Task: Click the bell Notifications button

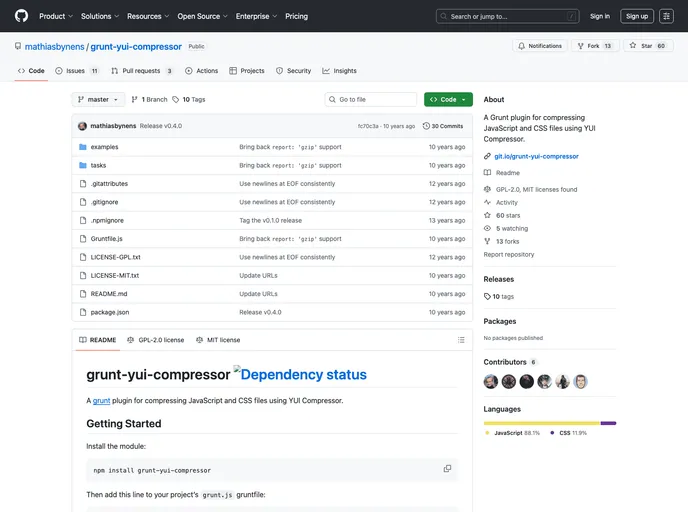Action: tap(540, 46)
